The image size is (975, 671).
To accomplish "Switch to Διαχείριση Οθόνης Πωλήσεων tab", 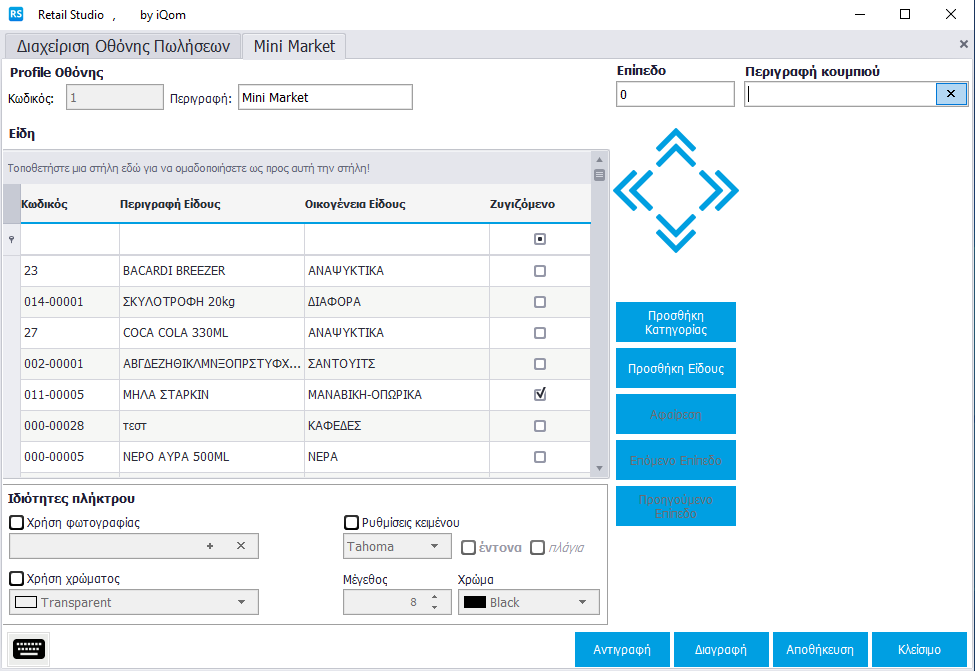I will [x=124, y=46].
